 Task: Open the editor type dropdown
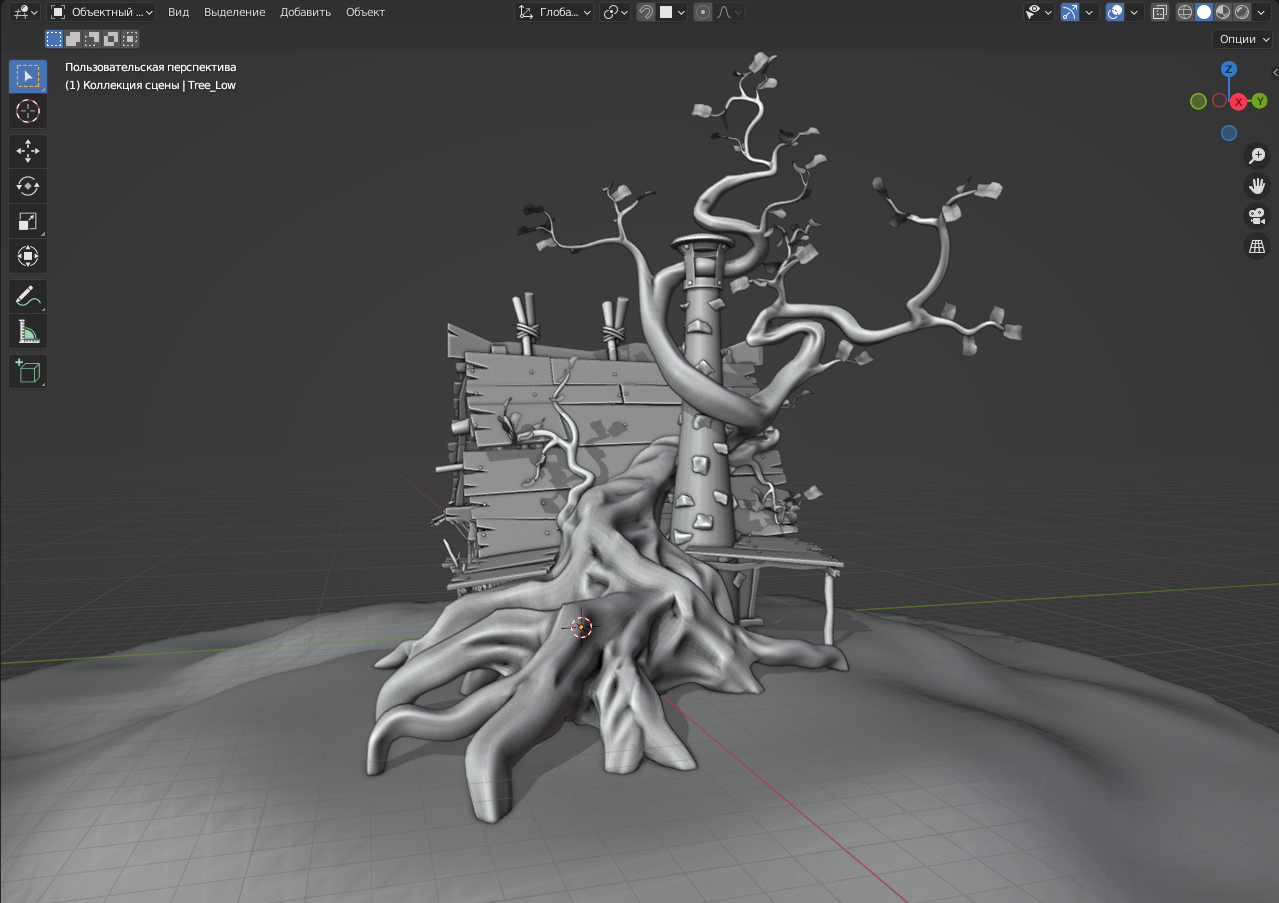[x=26, y=12]
